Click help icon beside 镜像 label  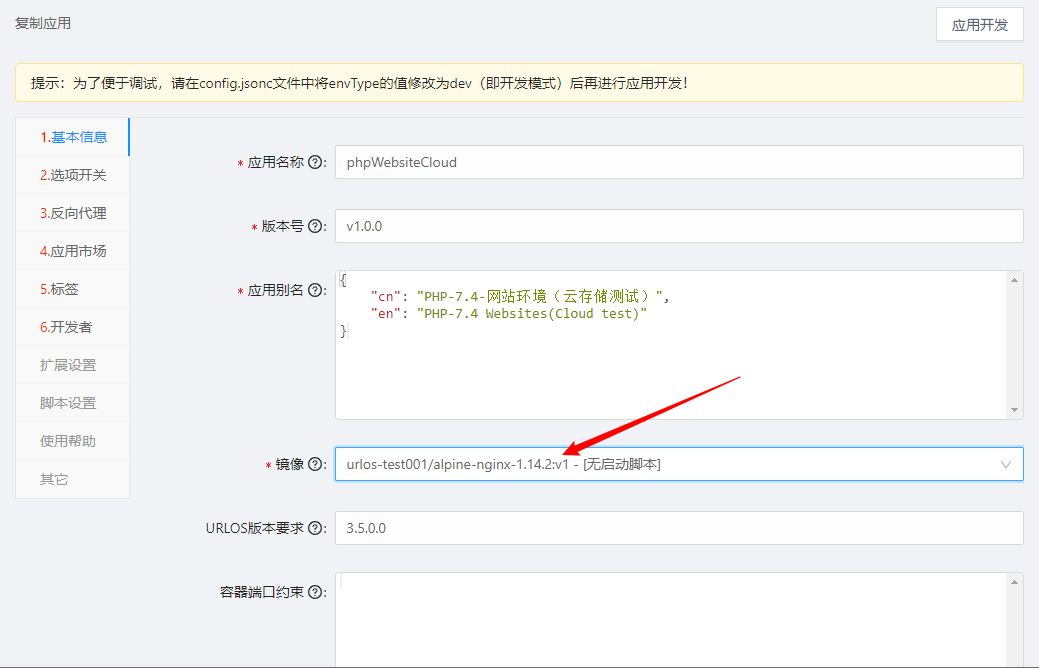coord(316,465)
